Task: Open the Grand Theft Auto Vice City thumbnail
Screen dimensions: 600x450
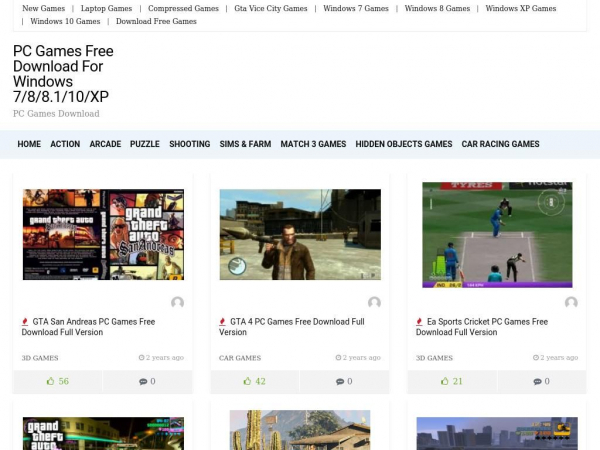Action: (103, 434)
